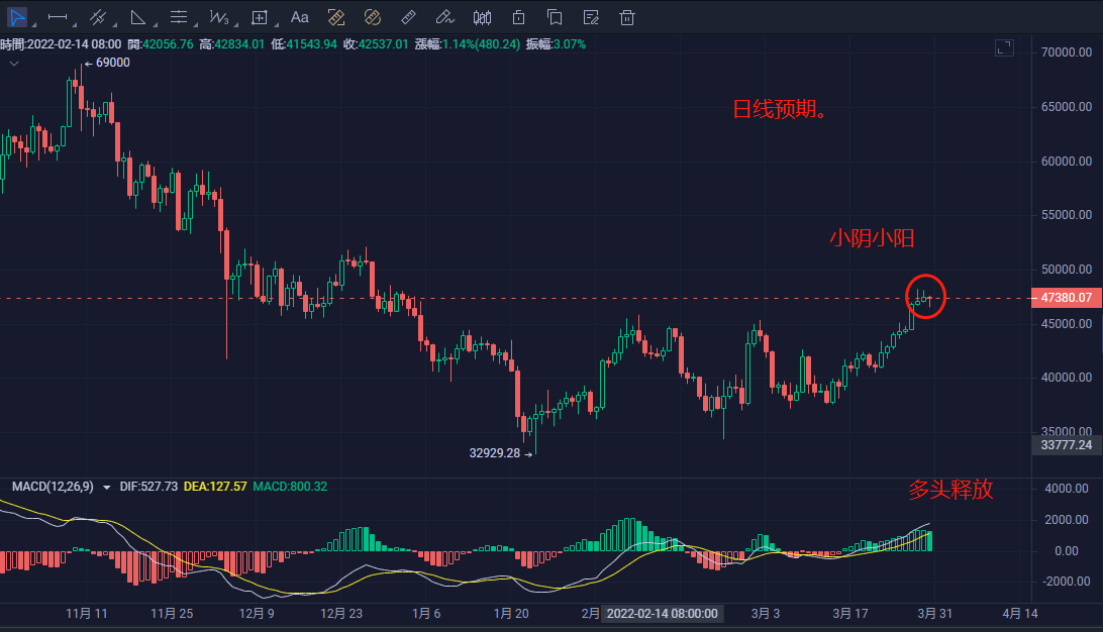Open the Fibonacci lines tool
This screenshot has height=633, width=1103.
point(179,17)
